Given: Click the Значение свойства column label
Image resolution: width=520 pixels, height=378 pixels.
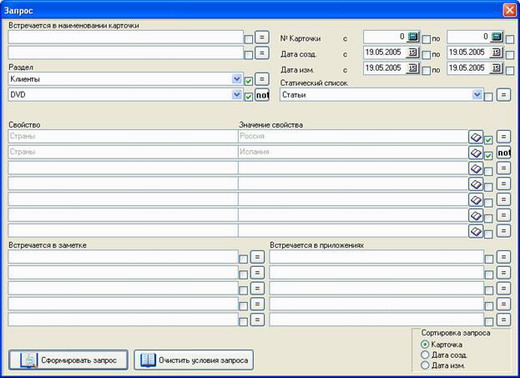Looking at the screenshot, I should tap(271, 125).
